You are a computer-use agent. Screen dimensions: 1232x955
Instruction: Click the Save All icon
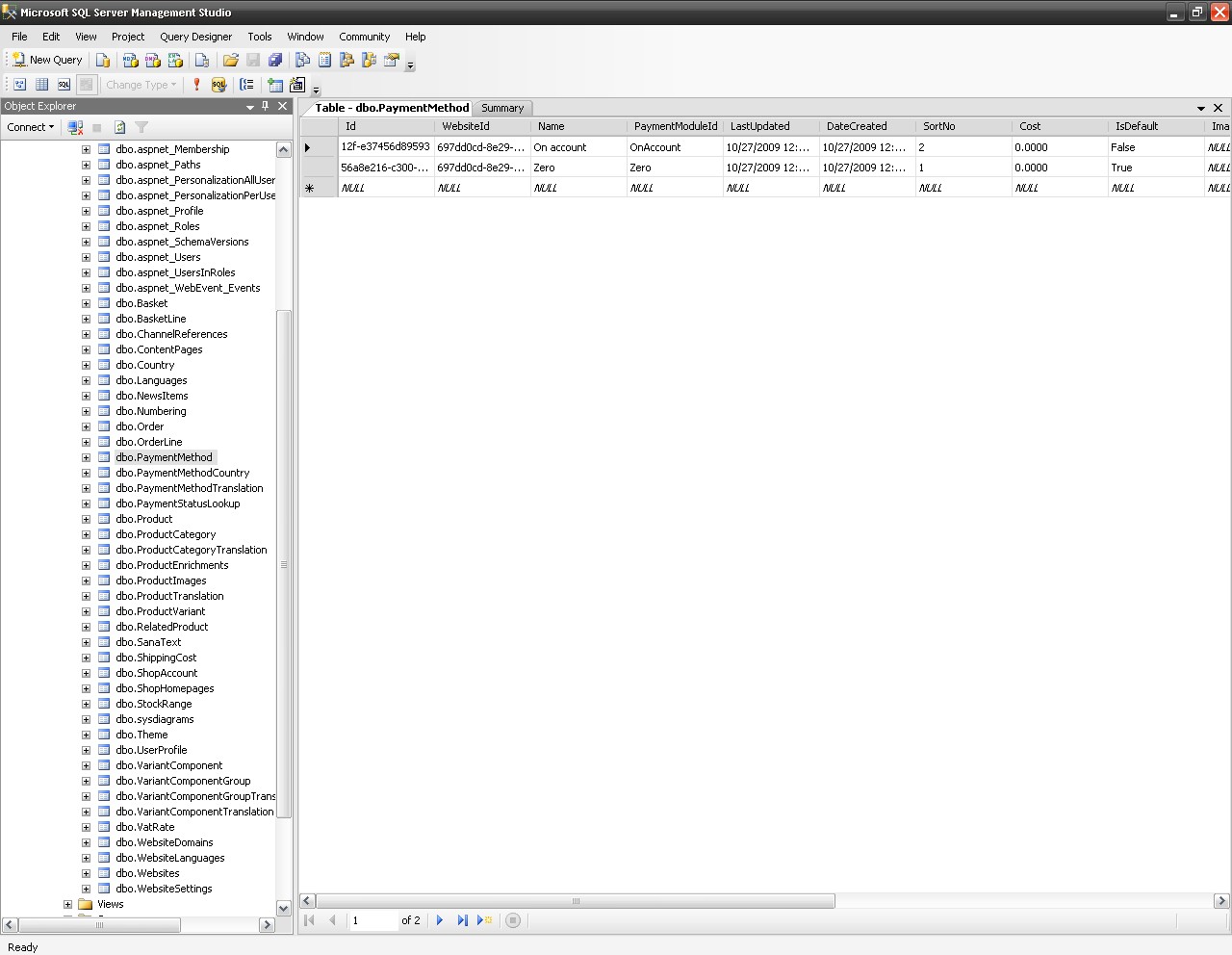click(275, 60)
